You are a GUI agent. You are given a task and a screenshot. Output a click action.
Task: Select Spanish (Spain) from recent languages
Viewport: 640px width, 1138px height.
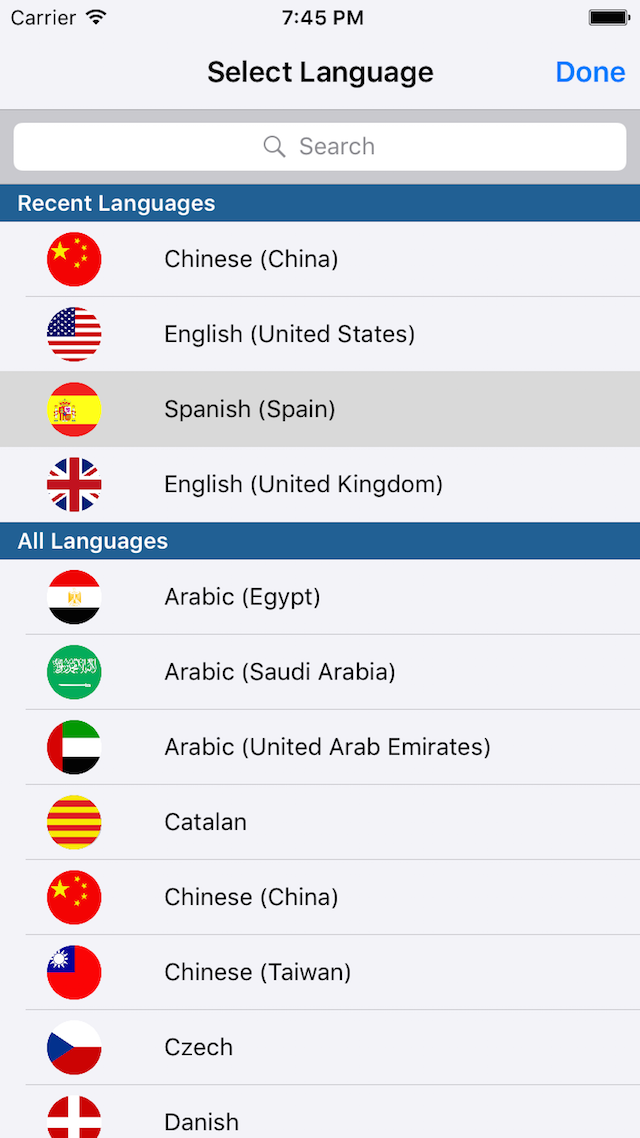[x=320, y=409]
